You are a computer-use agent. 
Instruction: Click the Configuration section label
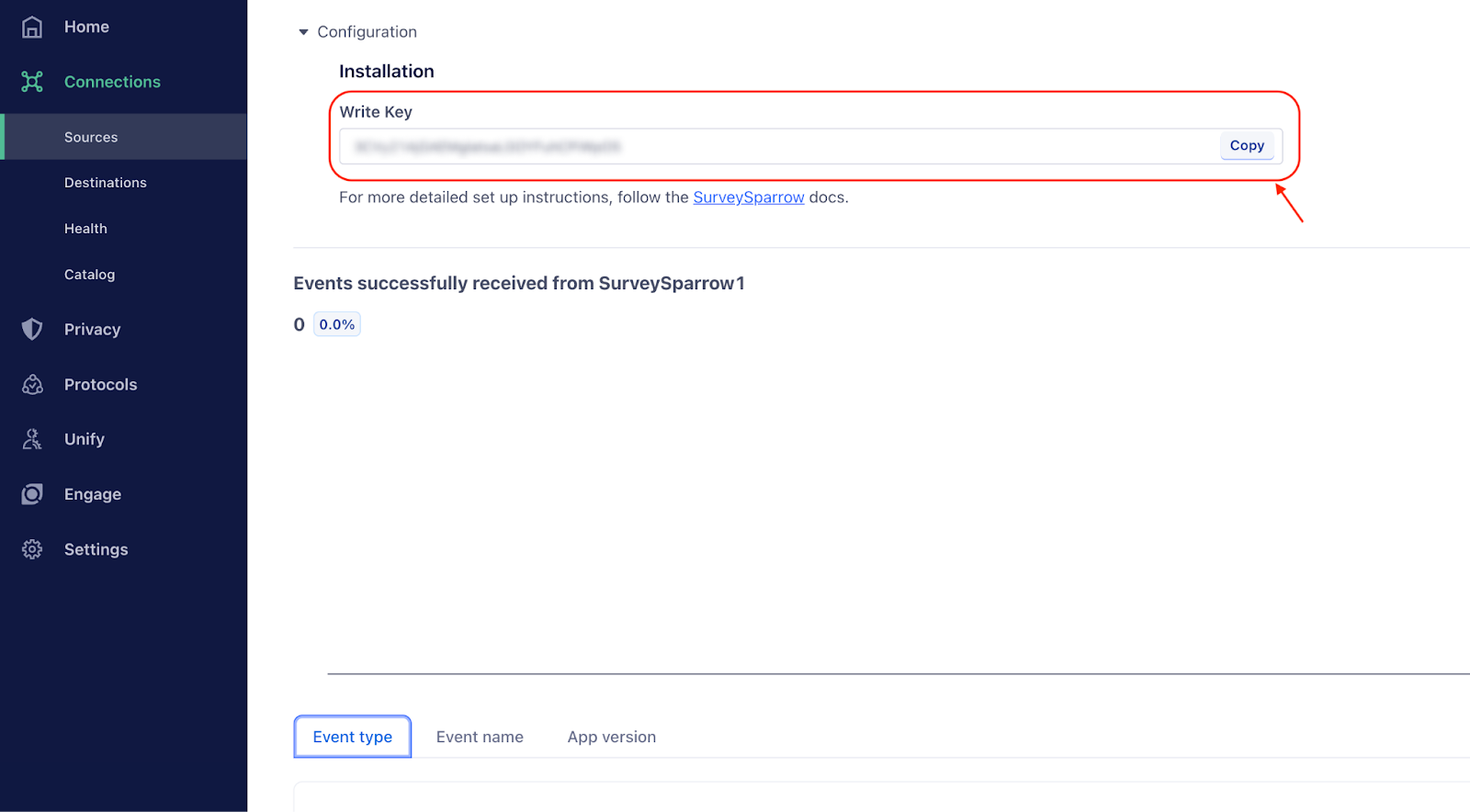367,32
